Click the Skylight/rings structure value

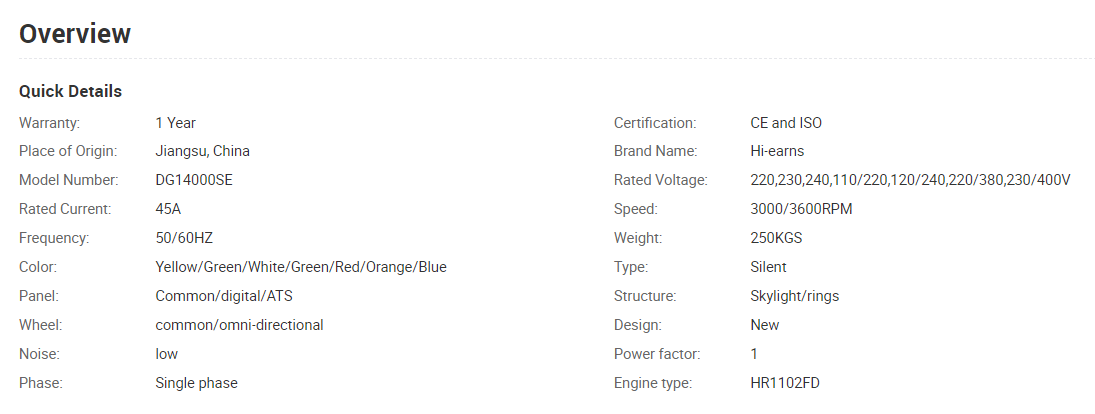click(795, 296)
